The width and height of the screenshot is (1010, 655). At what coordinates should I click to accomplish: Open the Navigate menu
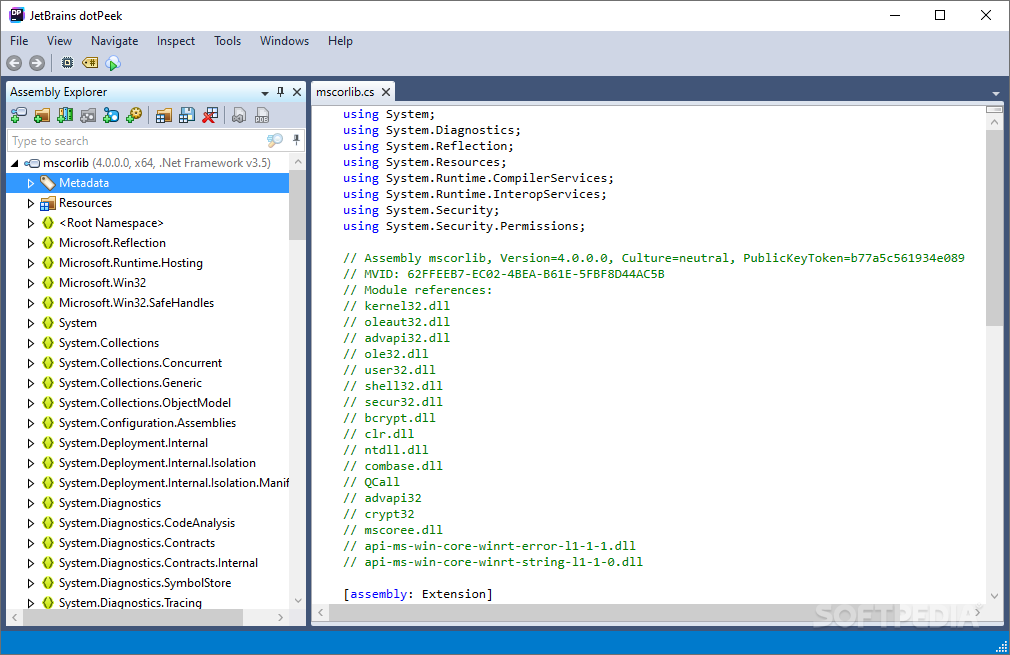(x=115, y=41)
